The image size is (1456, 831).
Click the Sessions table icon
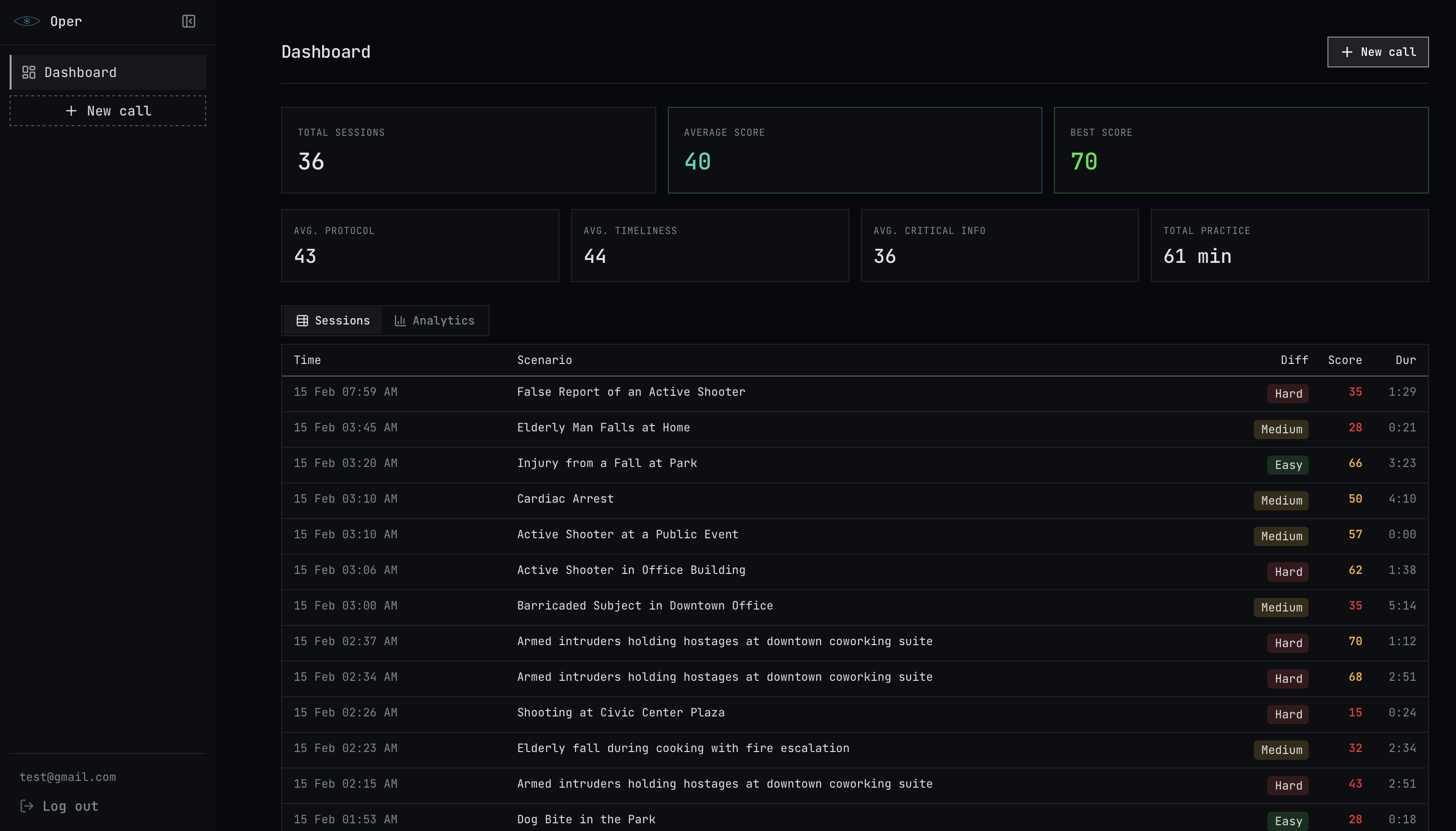tap(302, 321)
